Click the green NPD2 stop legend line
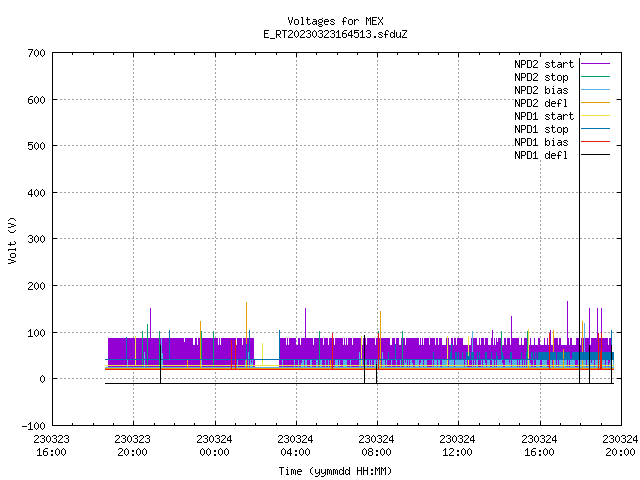 (x=596, y=77)
